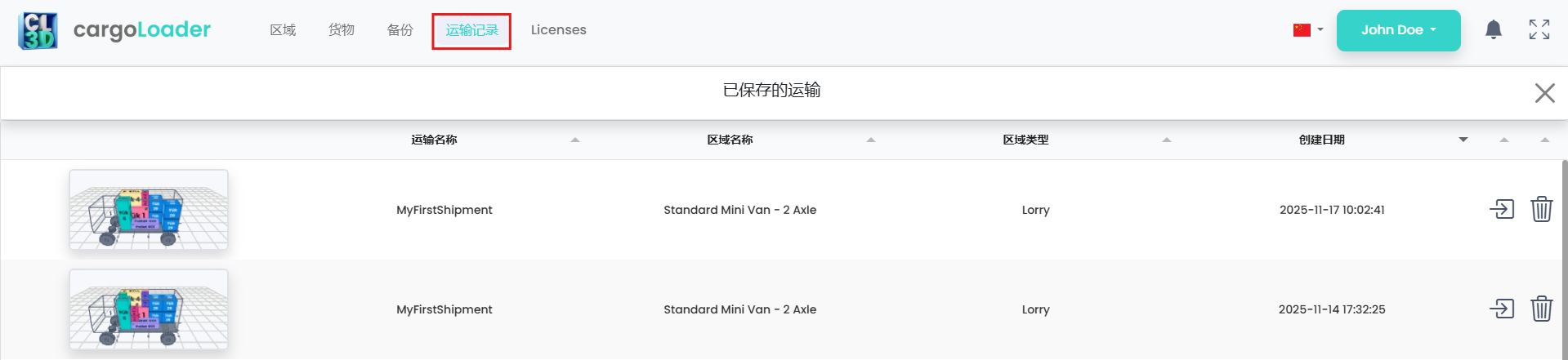Screen dimensions: 1568x360
Task: Click the first shipment 3D thumbnail
Action: pyautogui.click(x=149, y=210)
